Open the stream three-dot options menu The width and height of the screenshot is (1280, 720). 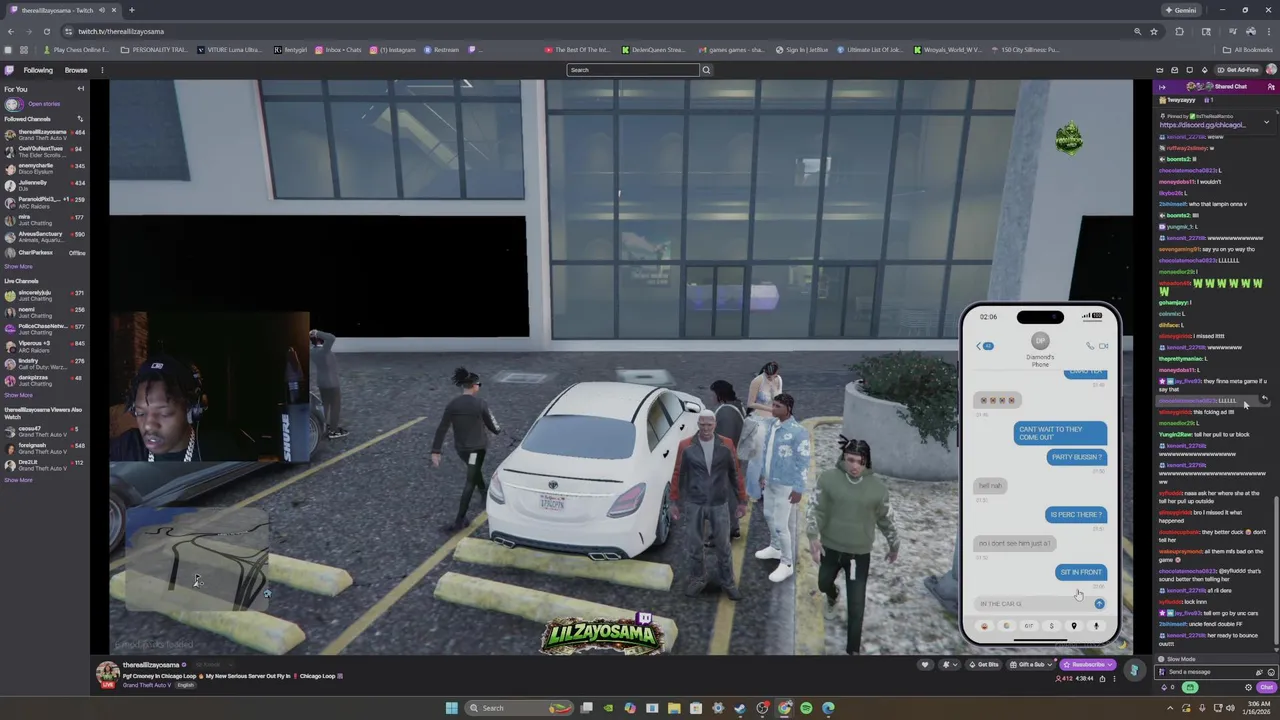(1114, 679)
